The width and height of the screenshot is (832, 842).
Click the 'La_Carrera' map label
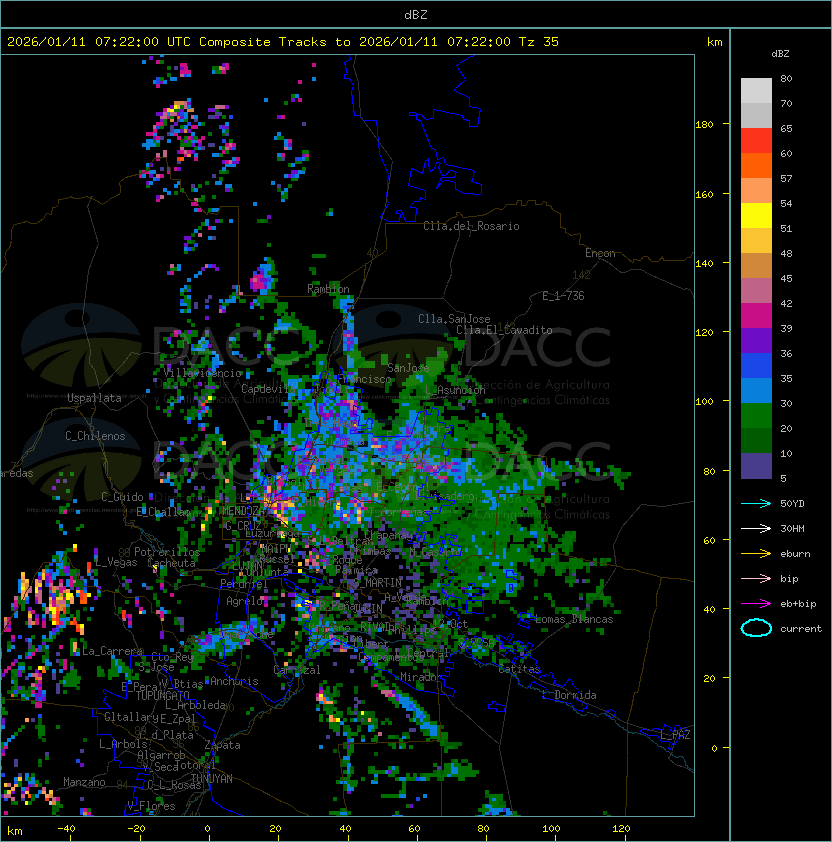pyautogui.click(x=112, y=651)
